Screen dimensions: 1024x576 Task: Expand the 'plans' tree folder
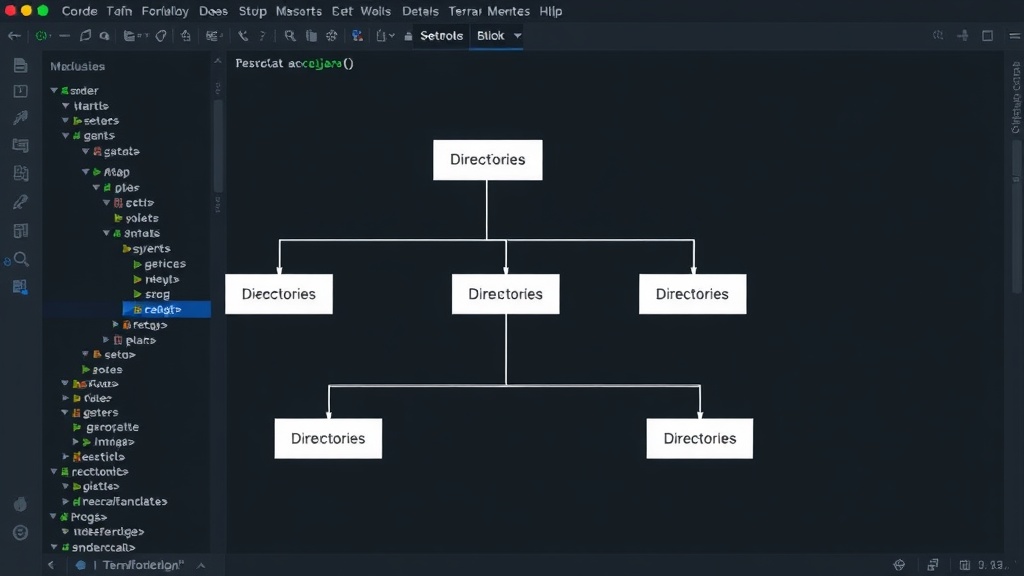click(x=106, y=340)
